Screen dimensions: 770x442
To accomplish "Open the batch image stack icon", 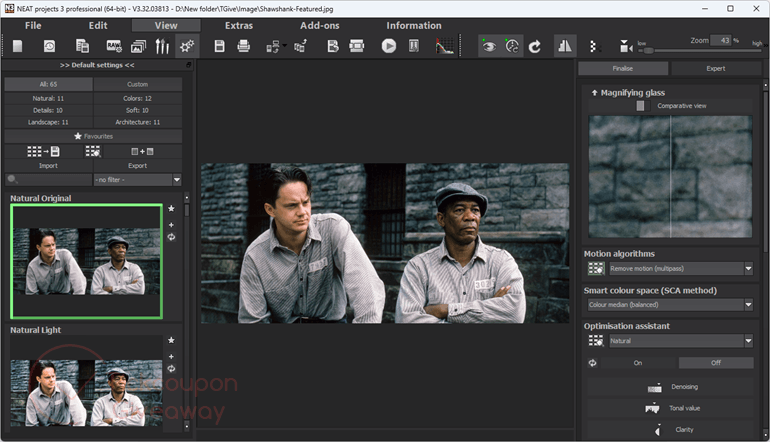I will (138, 46).
